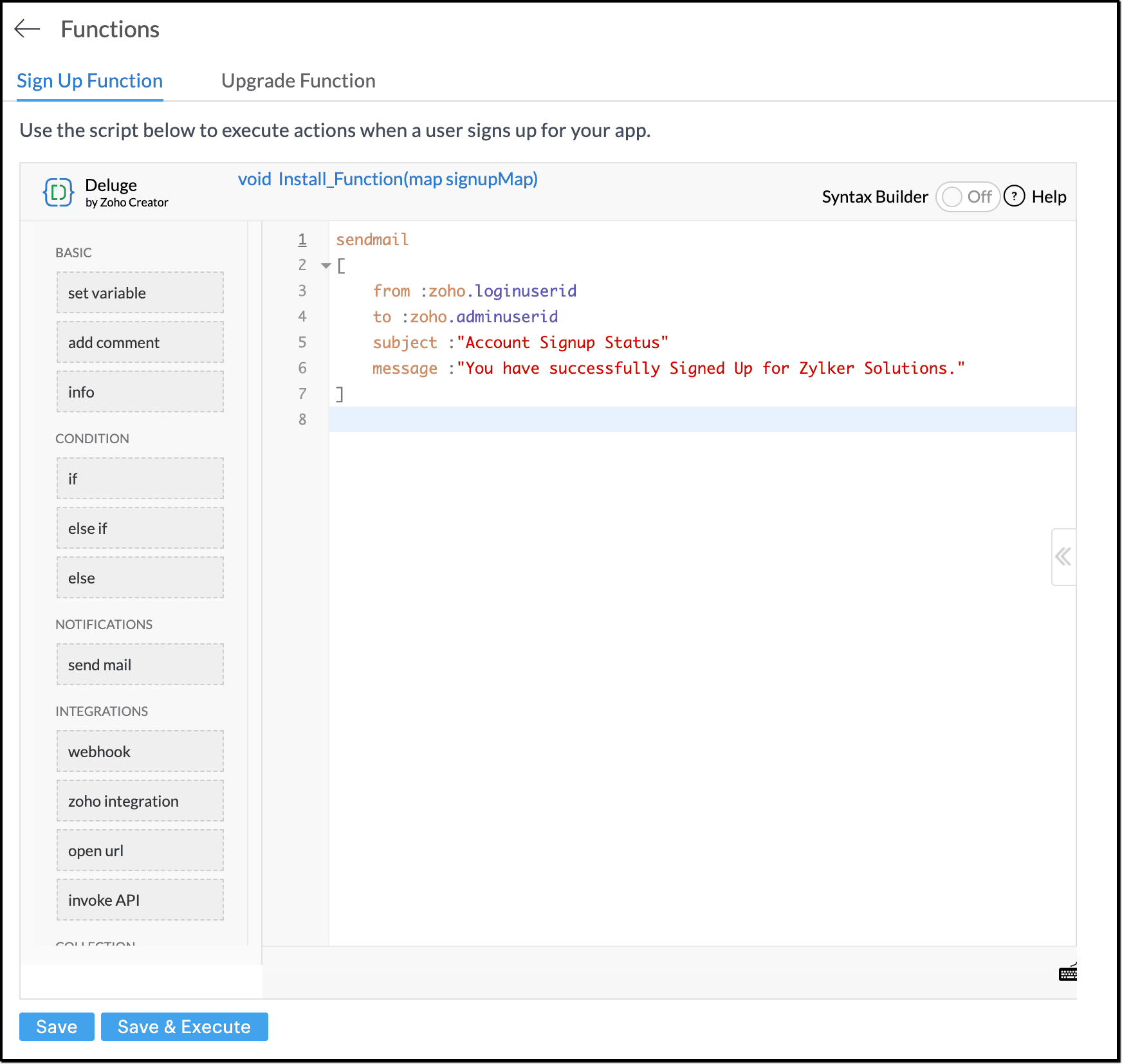
Task: Click the empty line 8 in editor
Action: click(x=701, y=419)
